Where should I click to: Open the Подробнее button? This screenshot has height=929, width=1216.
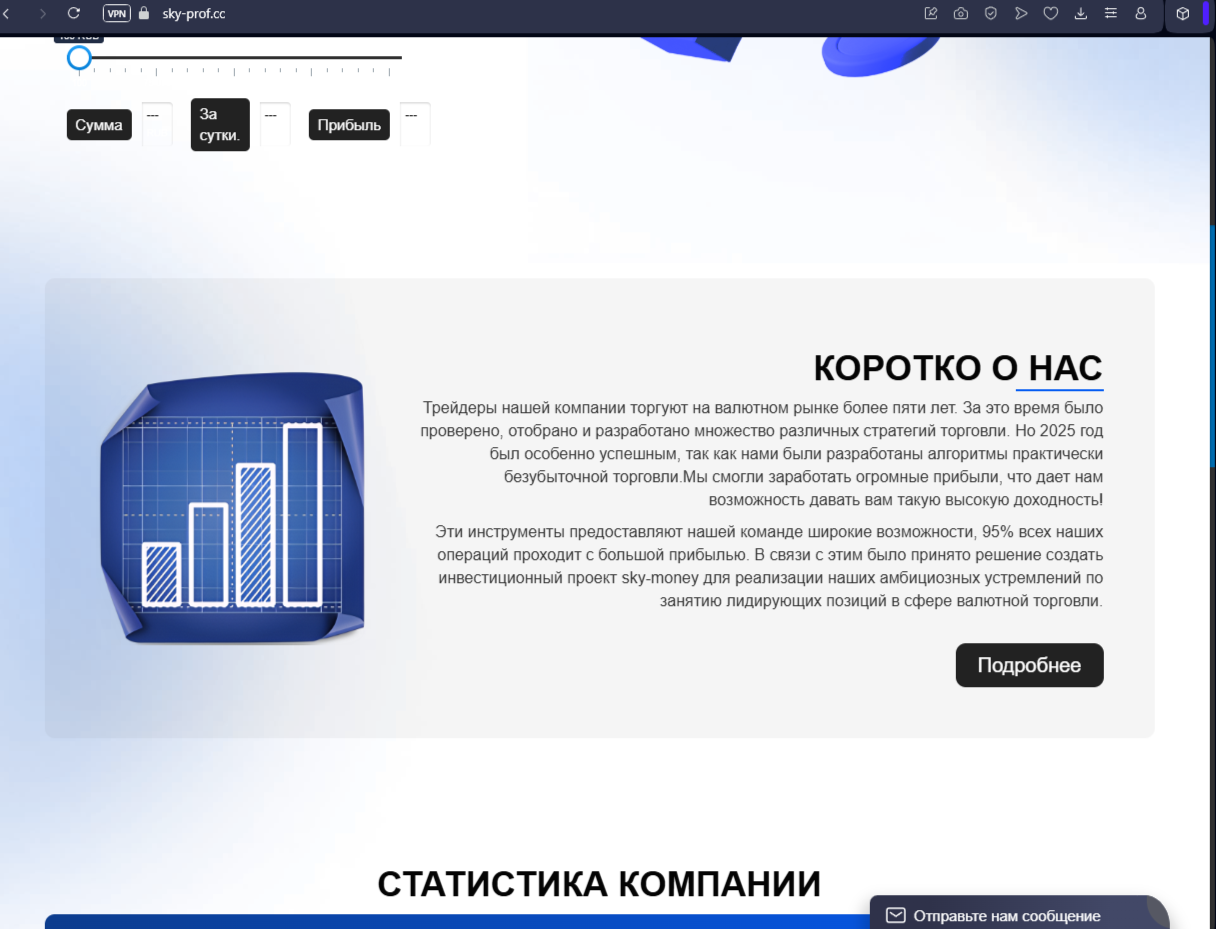point(1029,665)
